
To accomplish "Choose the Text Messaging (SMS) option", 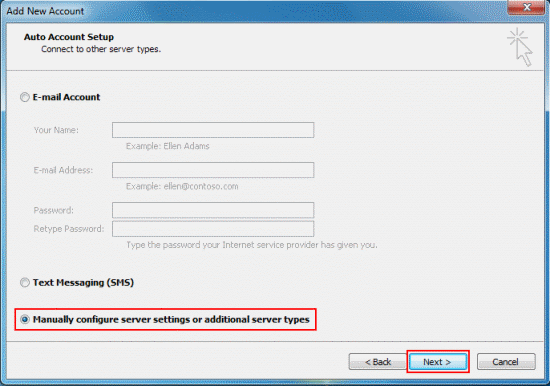I will pyautogui.click(x=25, y=282).
